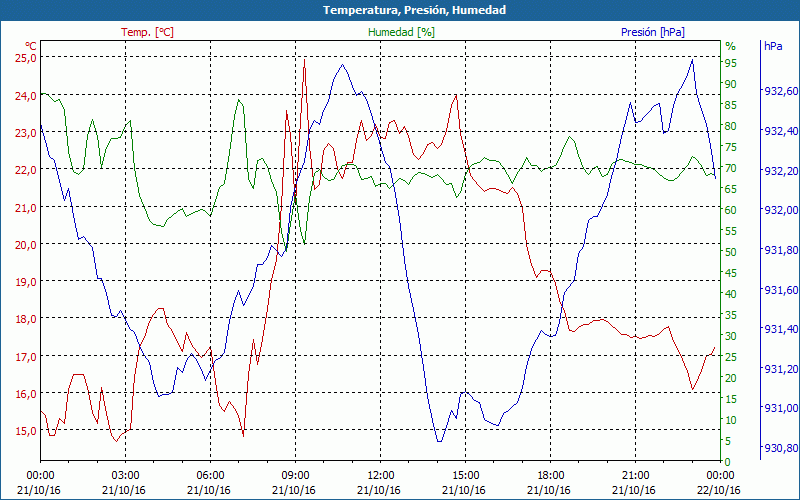Viewport: 800px width, 500px height.
Task: Click the 22/10/16 date label
Action: tap(719, 490)
